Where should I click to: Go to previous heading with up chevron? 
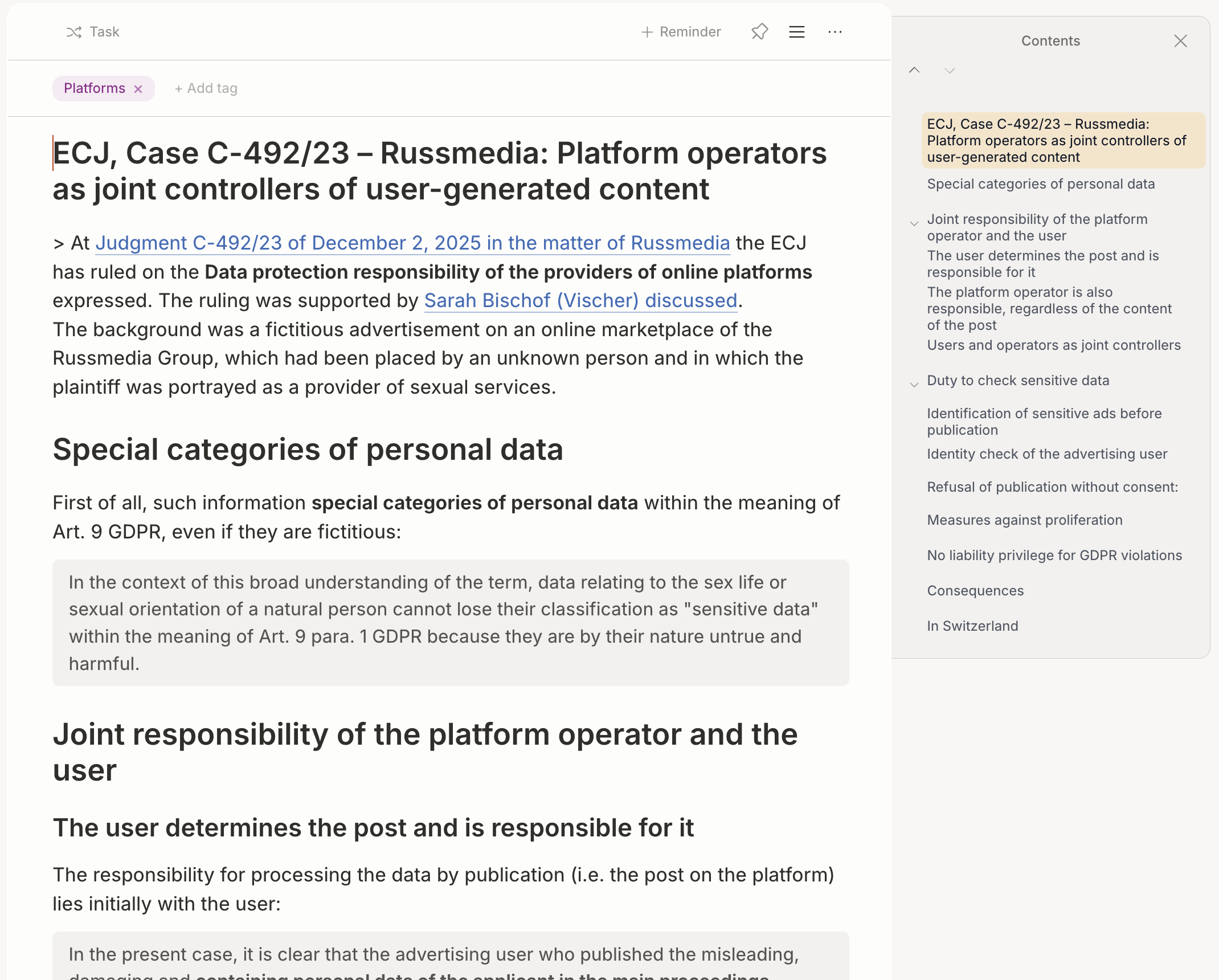point(914,70)
